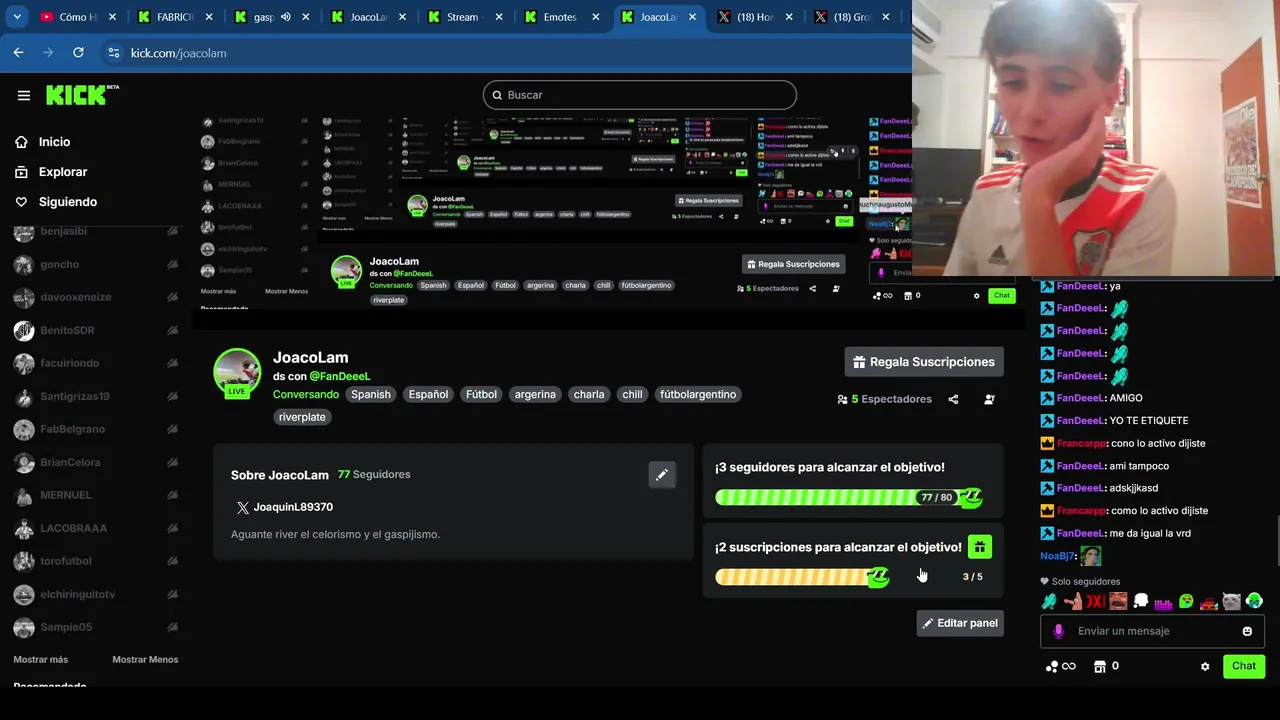Click green Chat send button
Screen dimensions: 1280x720
pyautogui.click(x=1244, y=666)
